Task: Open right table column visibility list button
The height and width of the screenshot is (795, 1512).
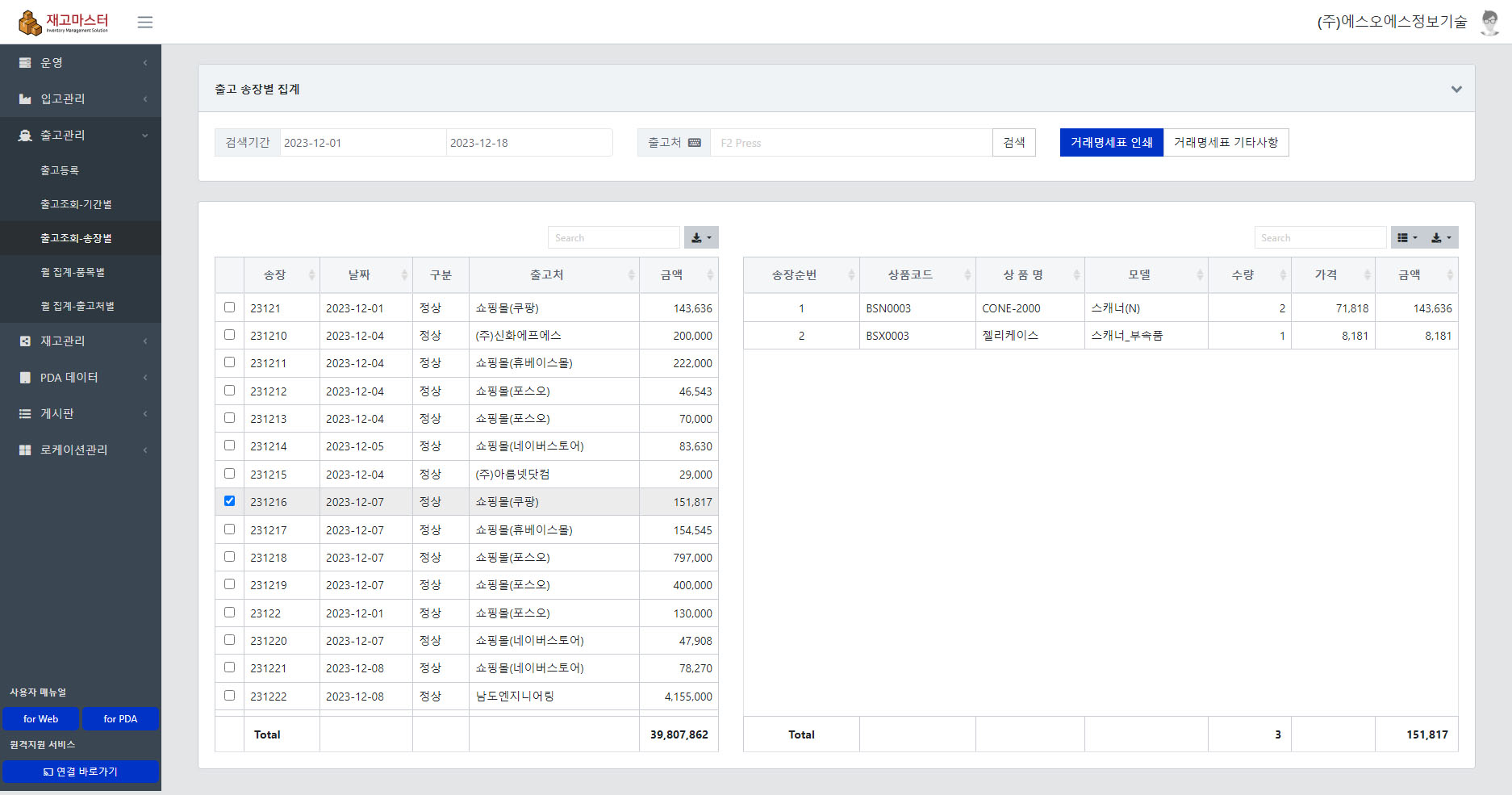Action: pos(1407,237)
